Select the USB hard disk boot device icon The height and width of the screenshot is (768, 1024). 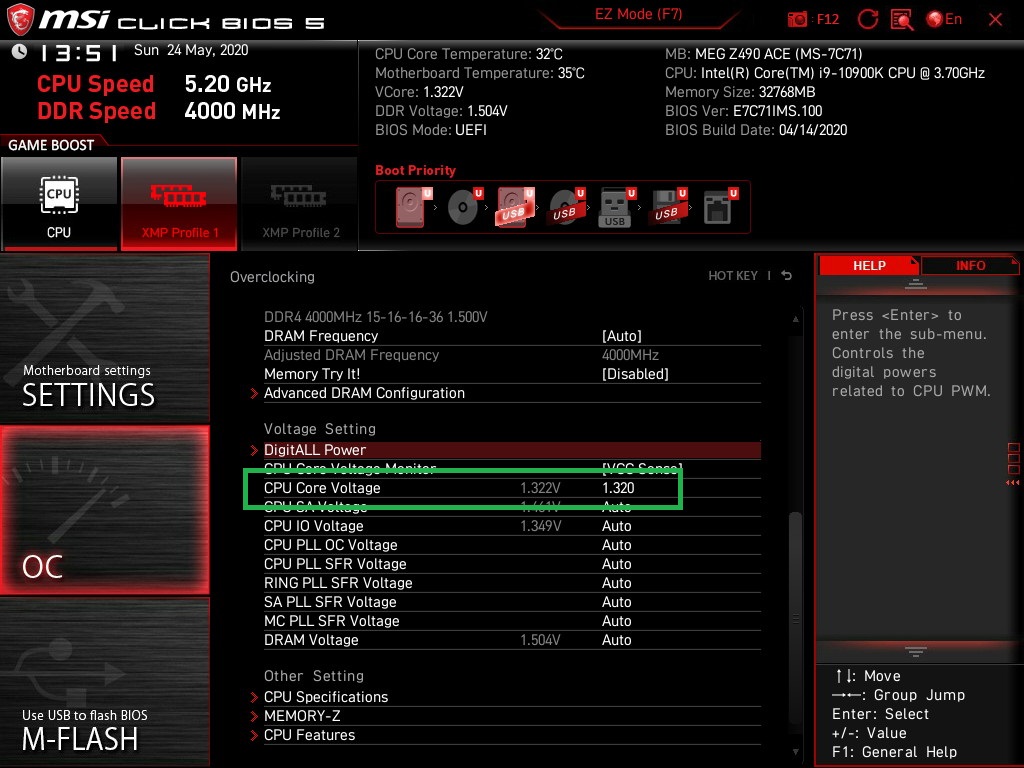tap(516, 206)
